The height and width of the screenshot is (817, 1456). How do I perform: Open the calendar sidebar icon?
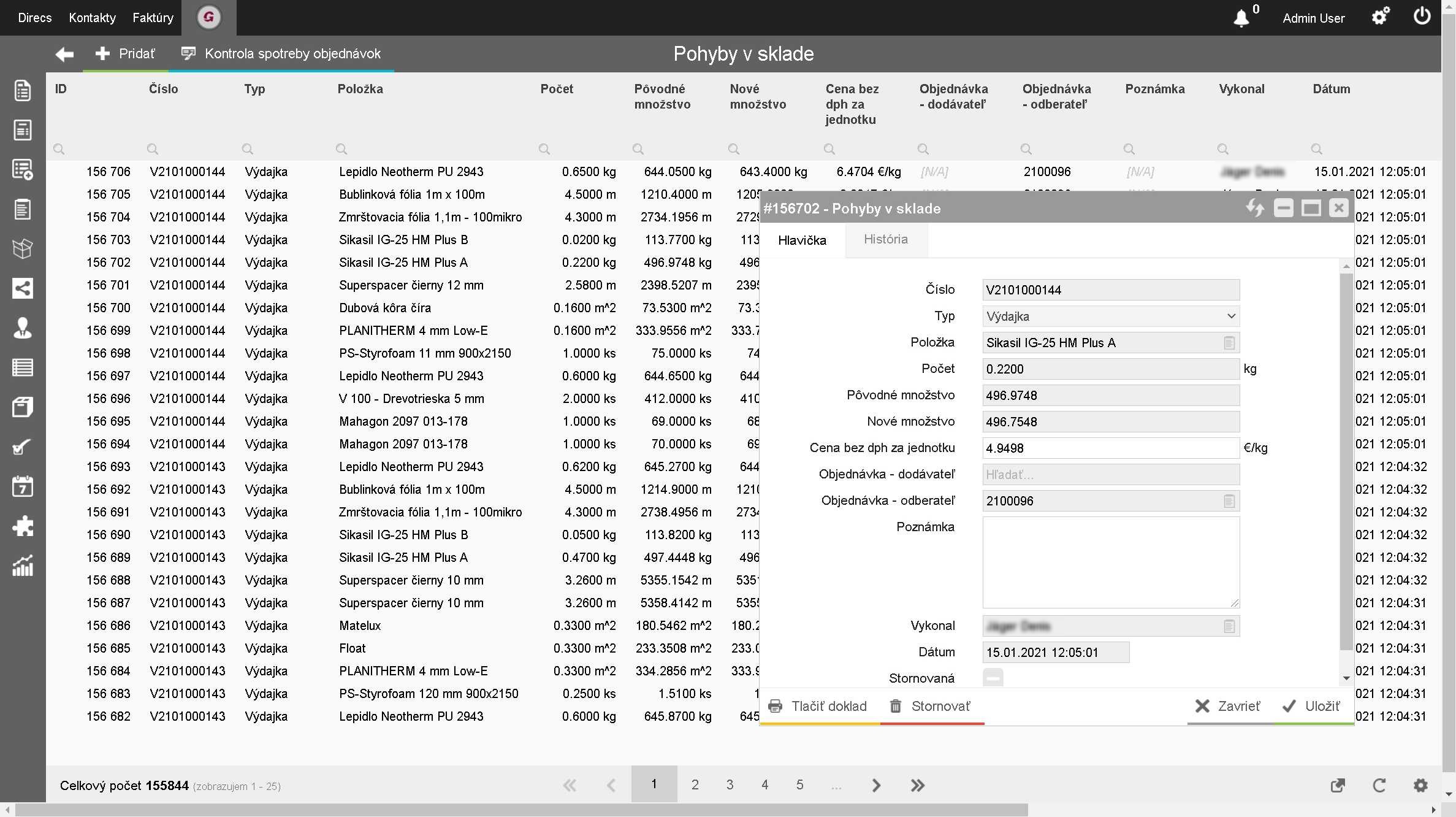tap(23, 486)
